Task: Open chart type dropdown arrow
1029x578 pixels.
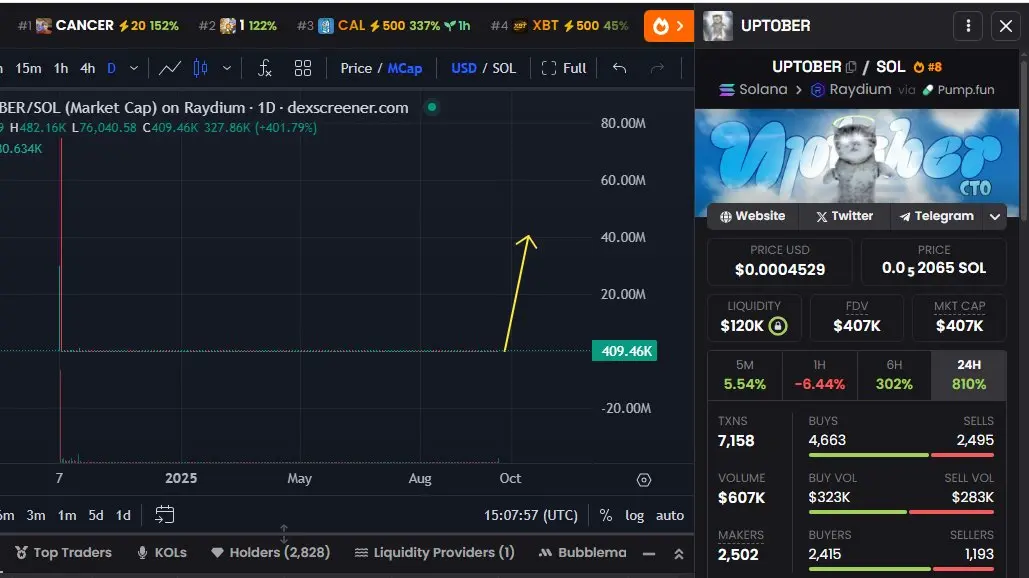Action: pyautogui.click(x=227, y=68)
